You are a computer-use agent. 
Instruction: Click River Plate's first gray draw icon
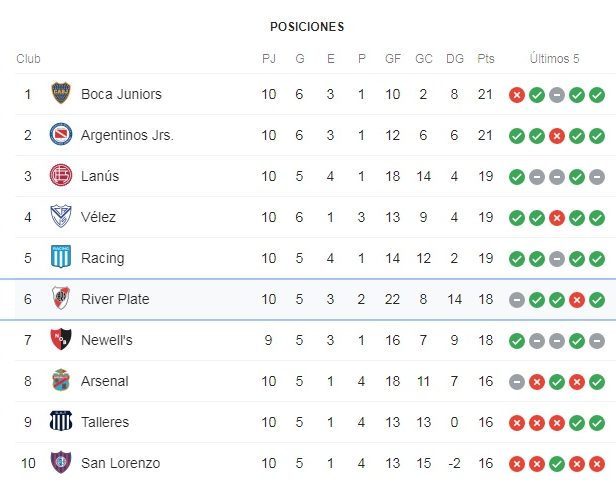pos(517,300)
